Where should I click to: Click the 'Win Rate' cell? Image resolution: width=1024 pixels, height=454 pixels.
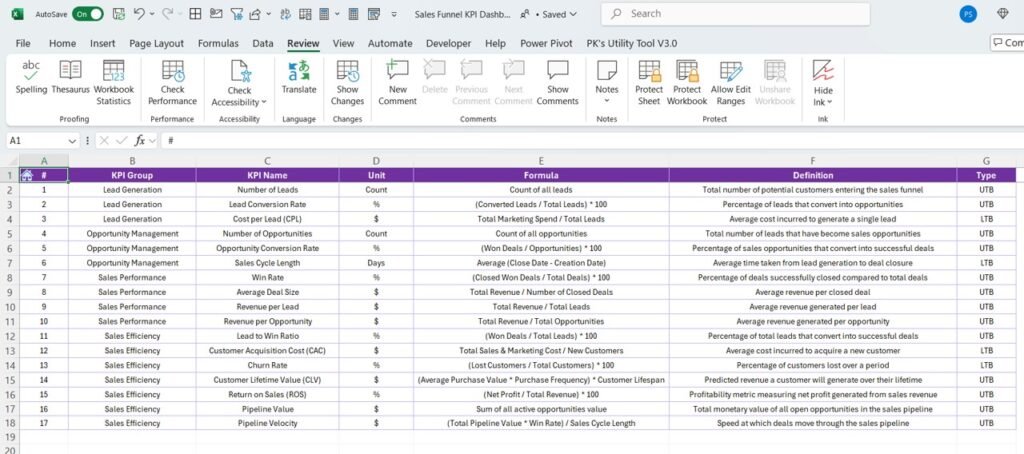click(267, 278)
